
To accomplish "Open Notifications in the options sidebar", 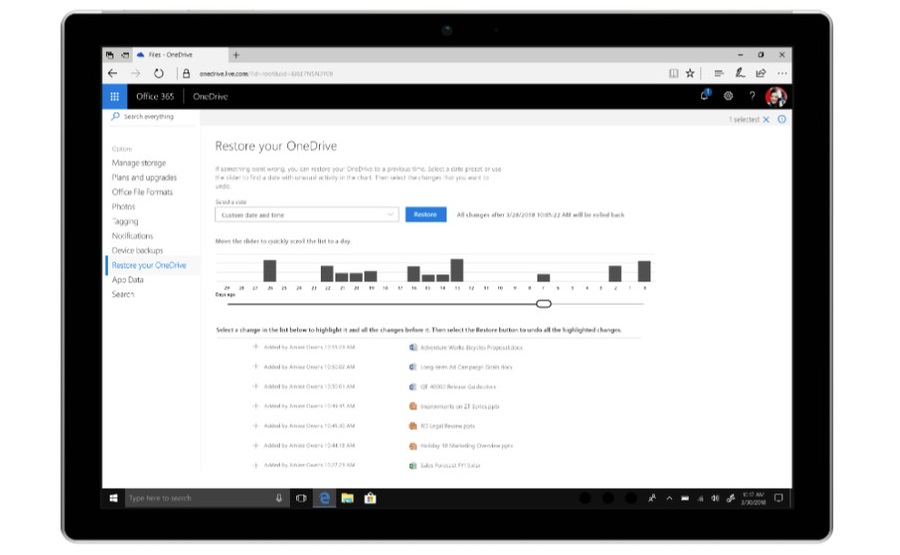I will (x=133, y=236).
